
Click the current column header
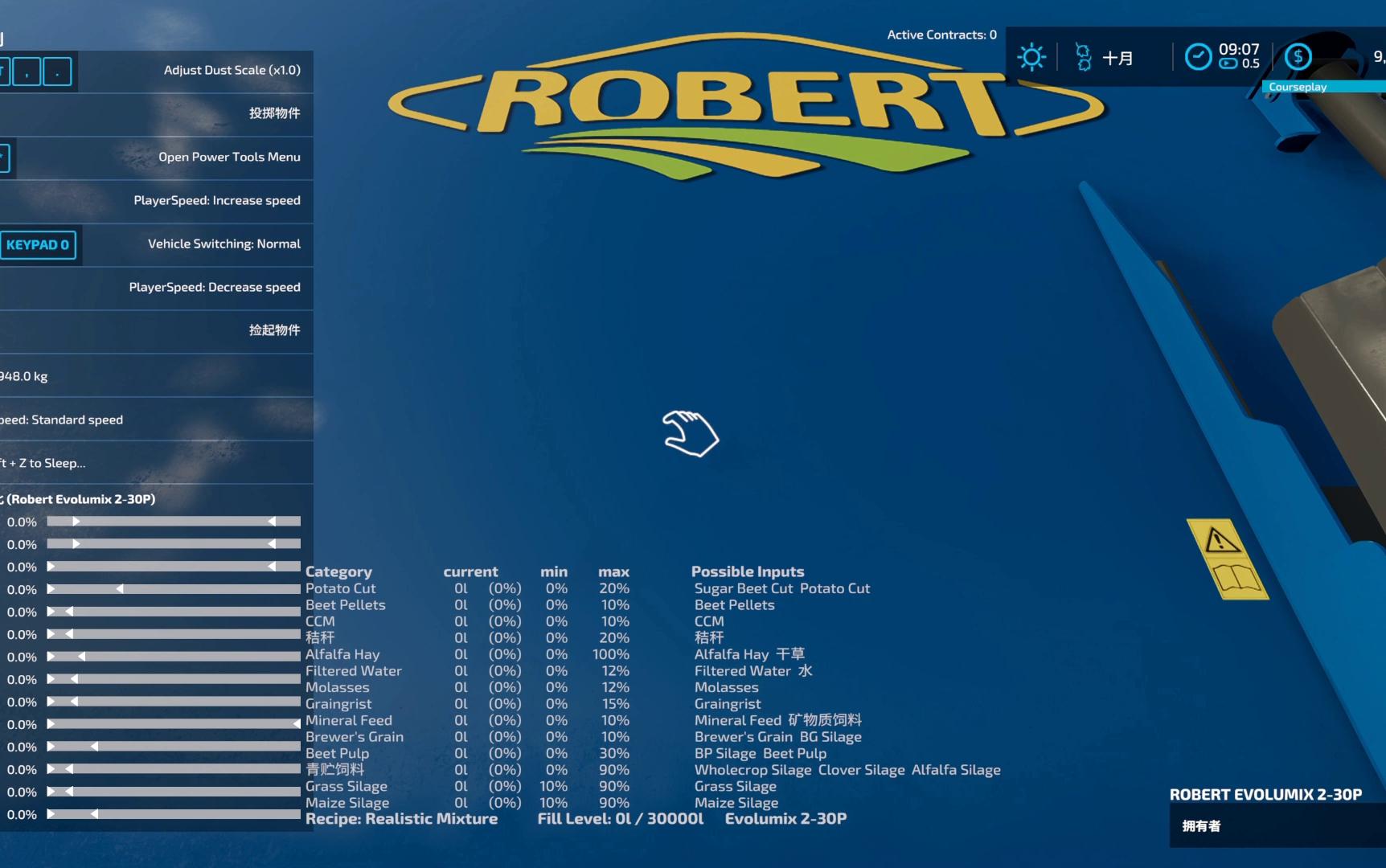[470, 571]
